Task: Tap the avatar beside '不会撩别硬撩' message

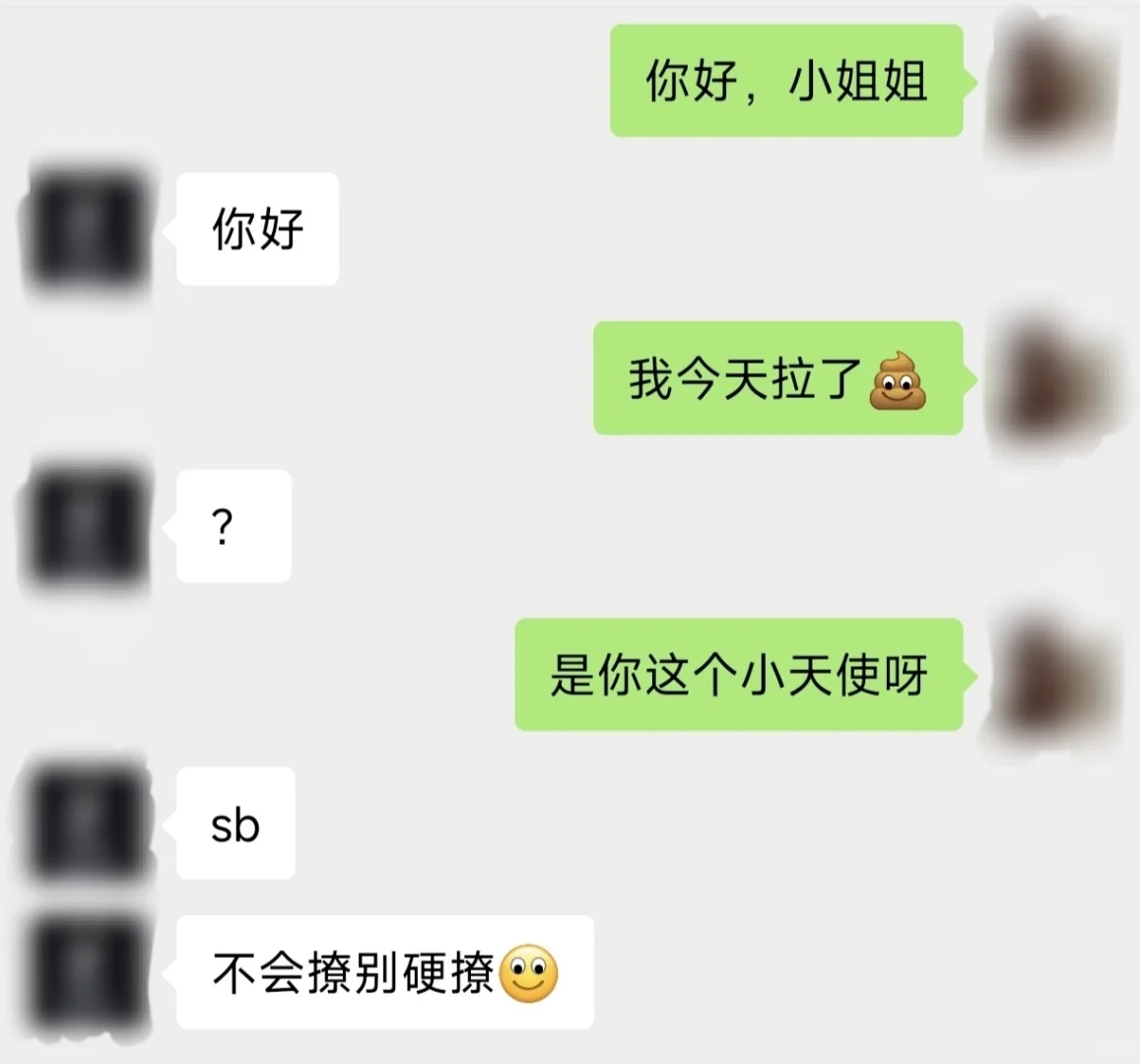Action: click(88, 971)
